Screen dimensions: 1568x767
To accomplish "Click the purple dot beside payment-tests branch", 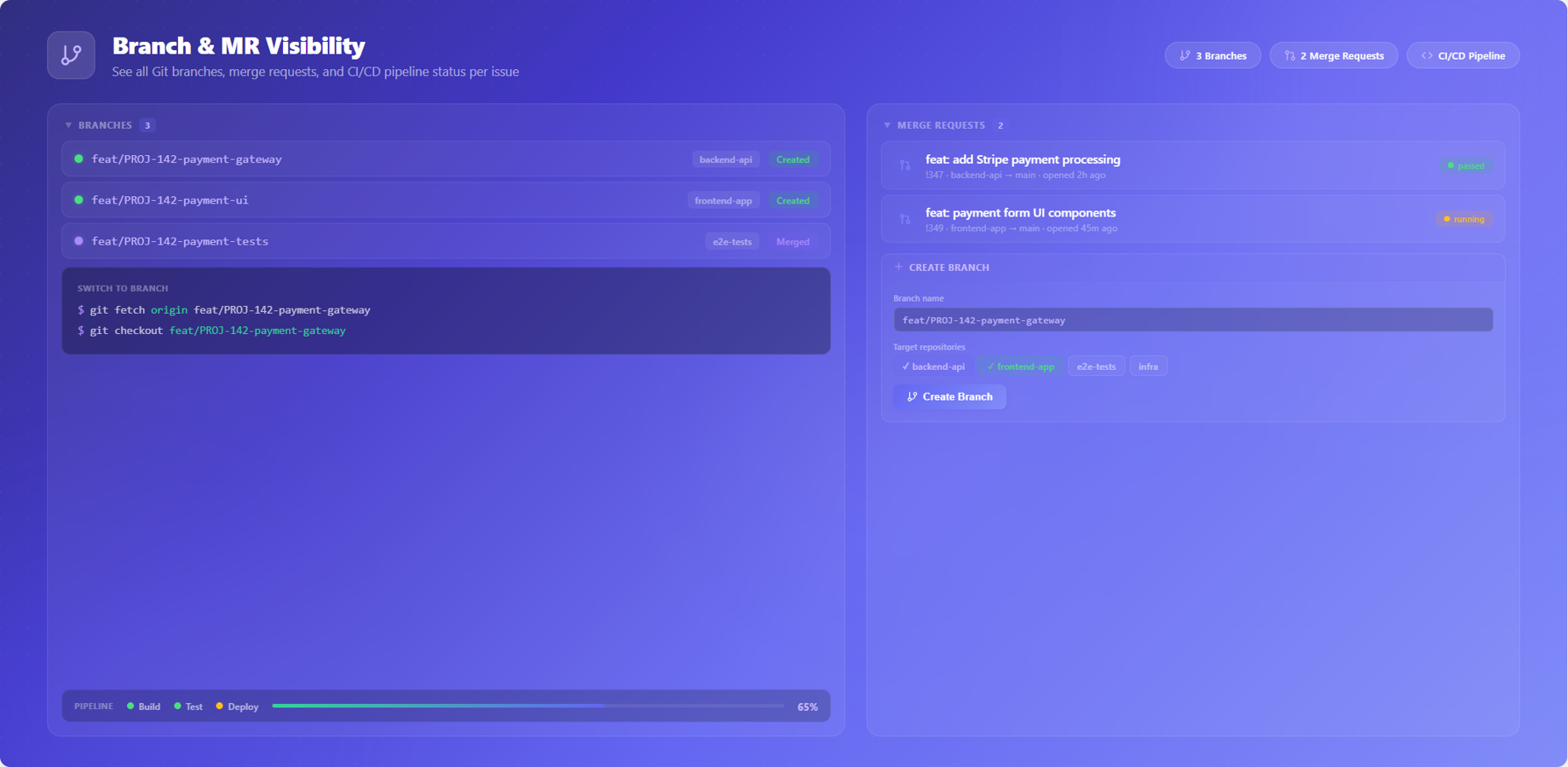I will point(78,241).
